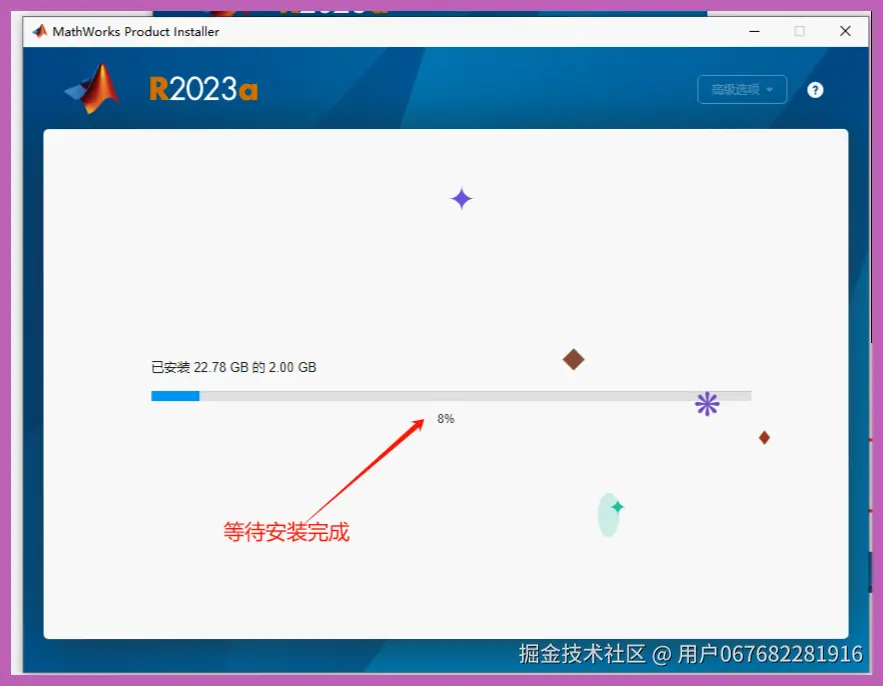
Task: Minimize the MathWorks Product Installer window
Action: (x=755, y=32)
